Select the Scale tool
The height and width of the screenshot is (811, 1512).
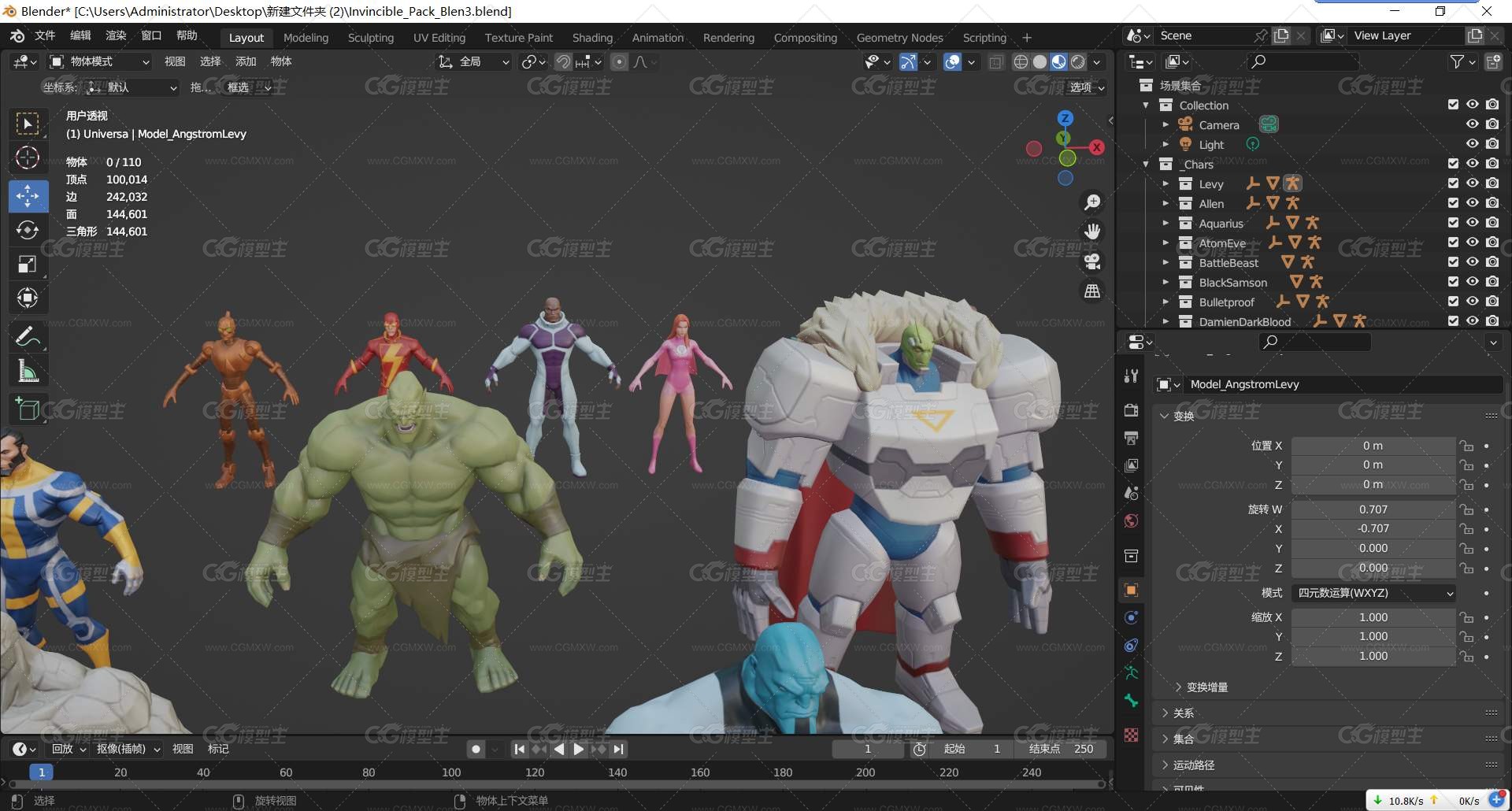point(28,264)
